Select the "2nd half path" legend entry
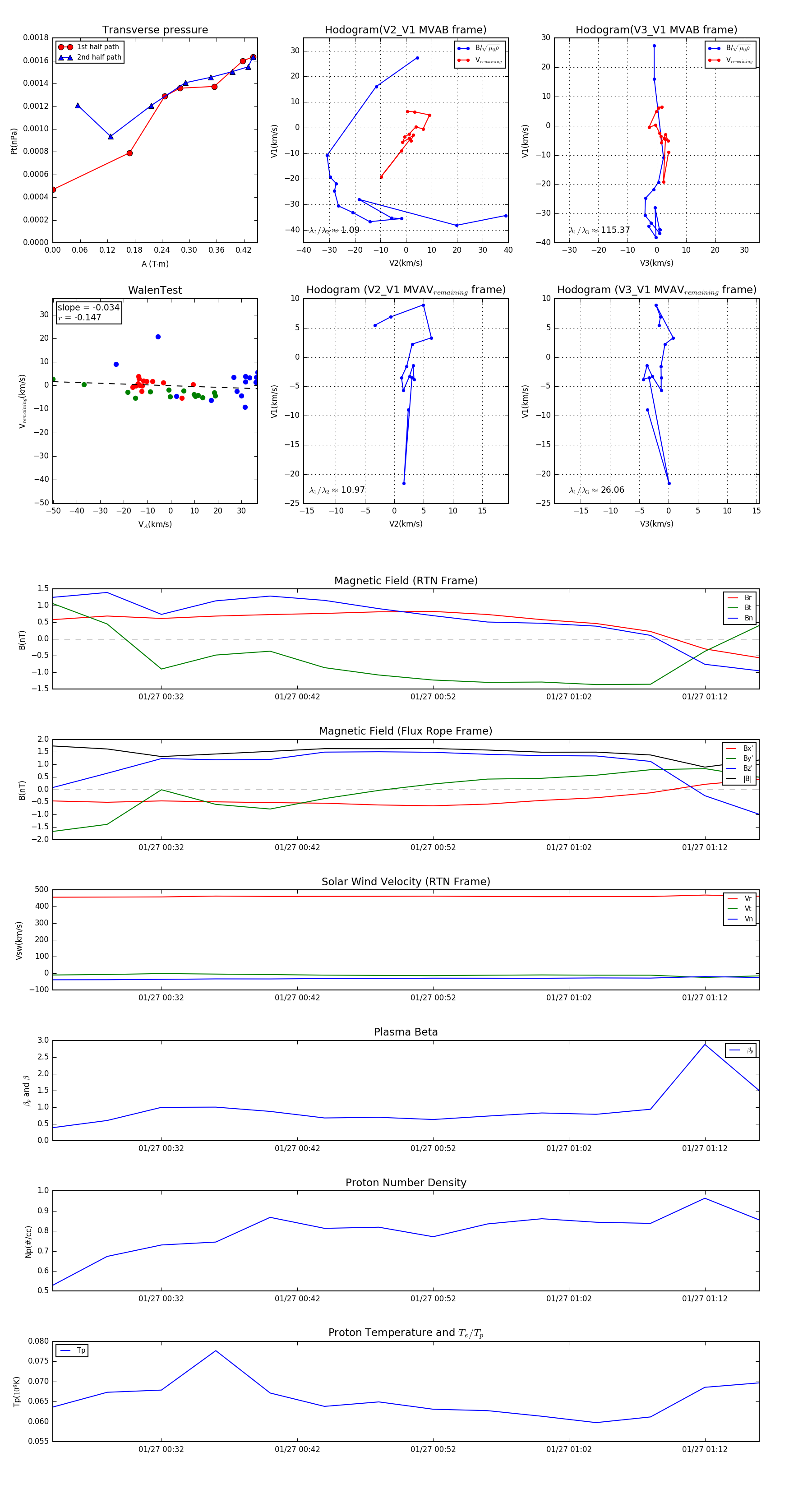Viewport: 812px width, 1489px height. (x=90, y=57)
